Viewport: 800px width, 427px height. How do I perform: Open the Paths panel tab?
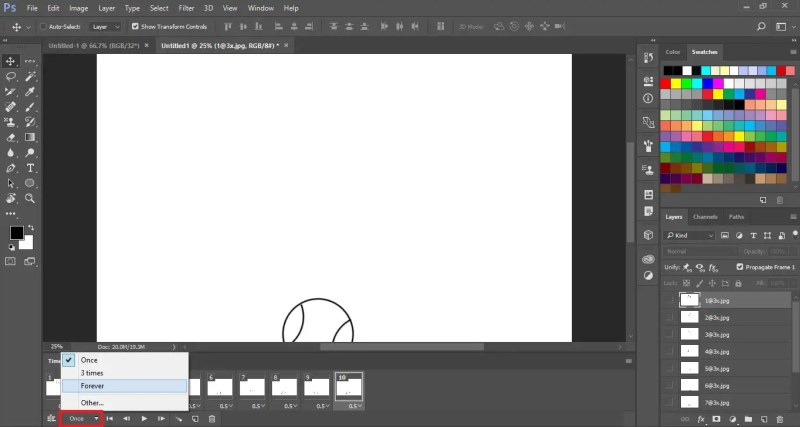(x=736, y=217)
